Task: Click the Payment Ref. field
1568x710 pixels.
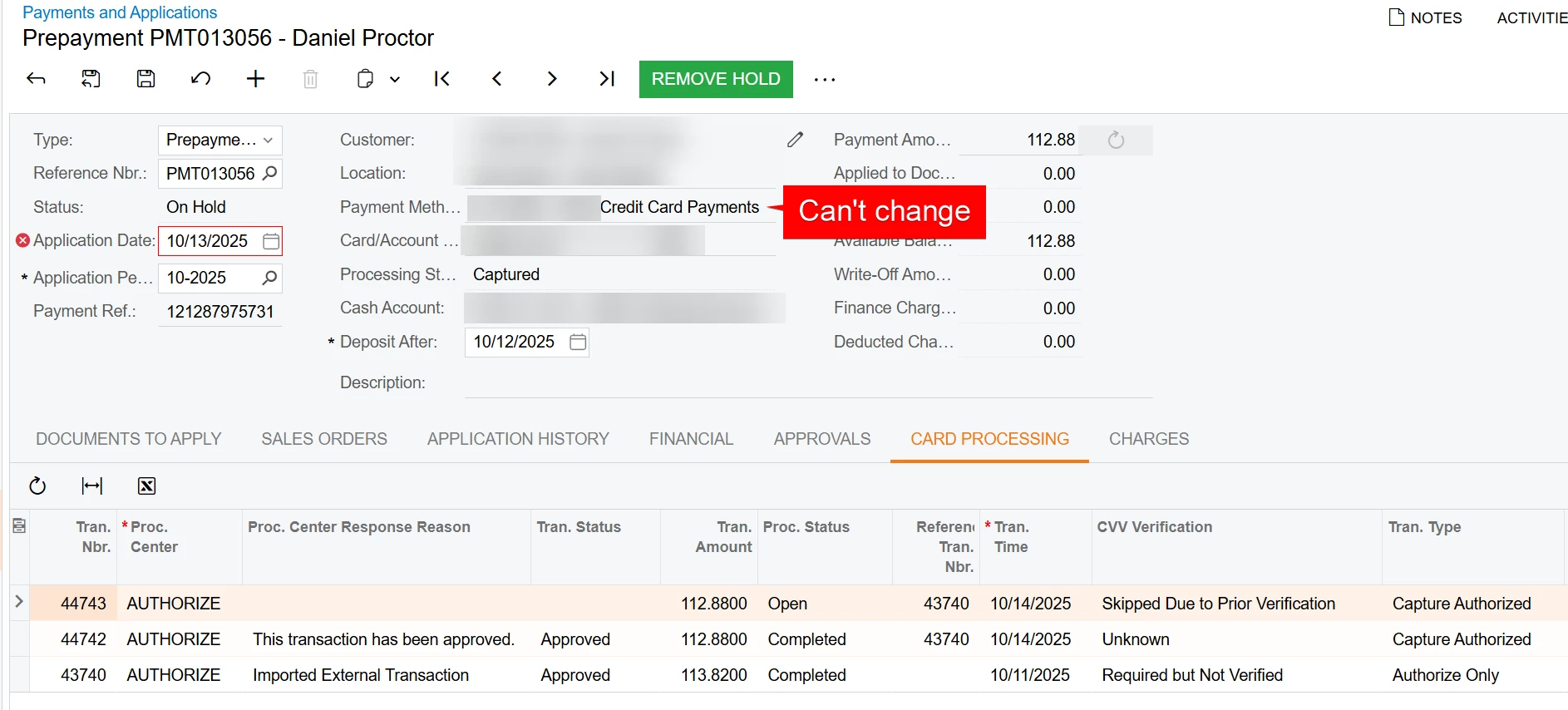Action: 220,312
